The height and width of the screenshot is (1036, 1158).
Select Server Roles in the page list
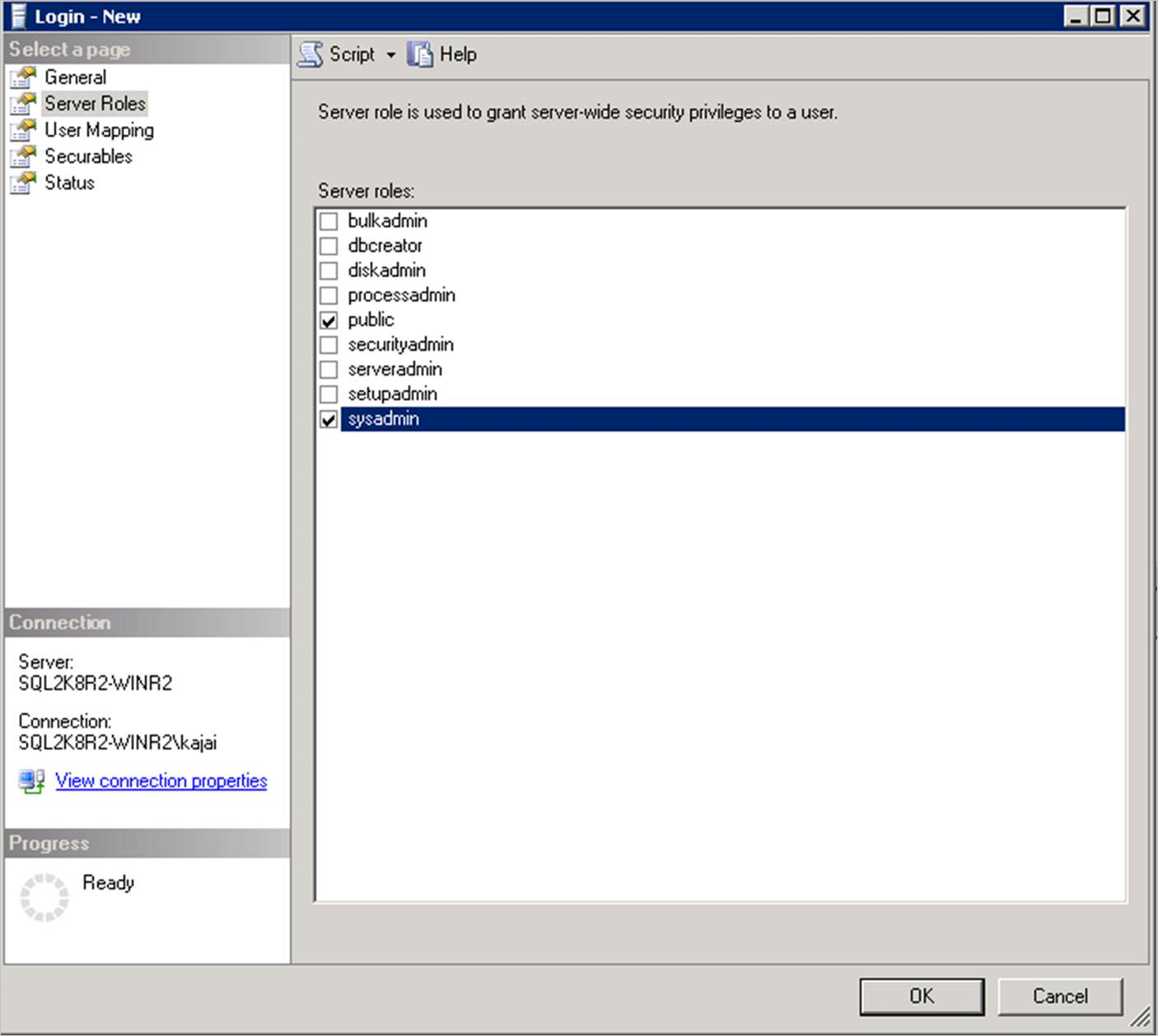(95, 102)
